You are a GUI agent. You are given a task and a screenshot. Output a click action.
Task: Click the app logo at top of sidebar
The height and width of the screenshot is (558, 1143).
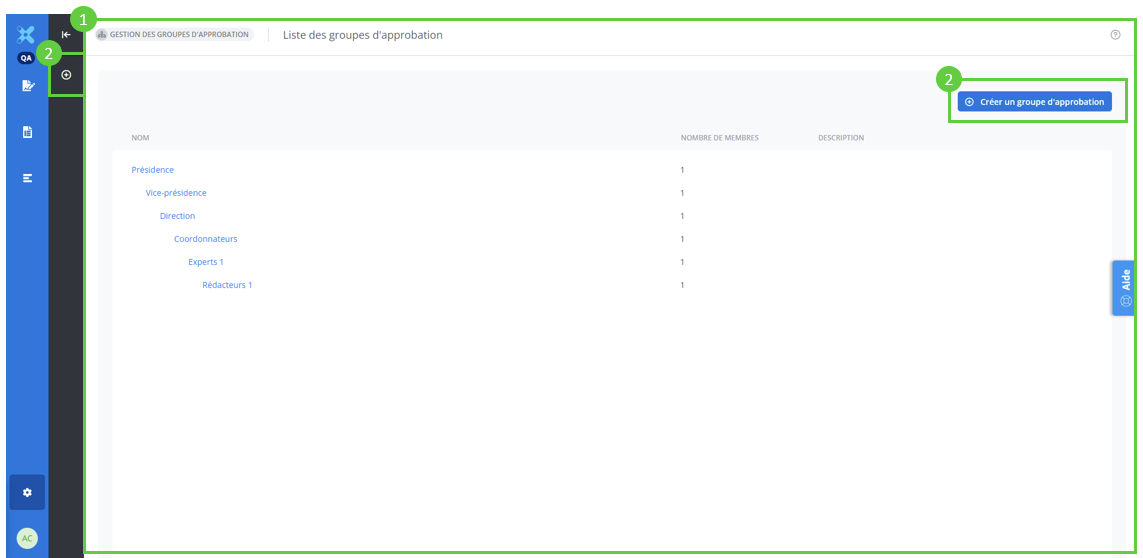pyautogui.click(x=27, y=35)
